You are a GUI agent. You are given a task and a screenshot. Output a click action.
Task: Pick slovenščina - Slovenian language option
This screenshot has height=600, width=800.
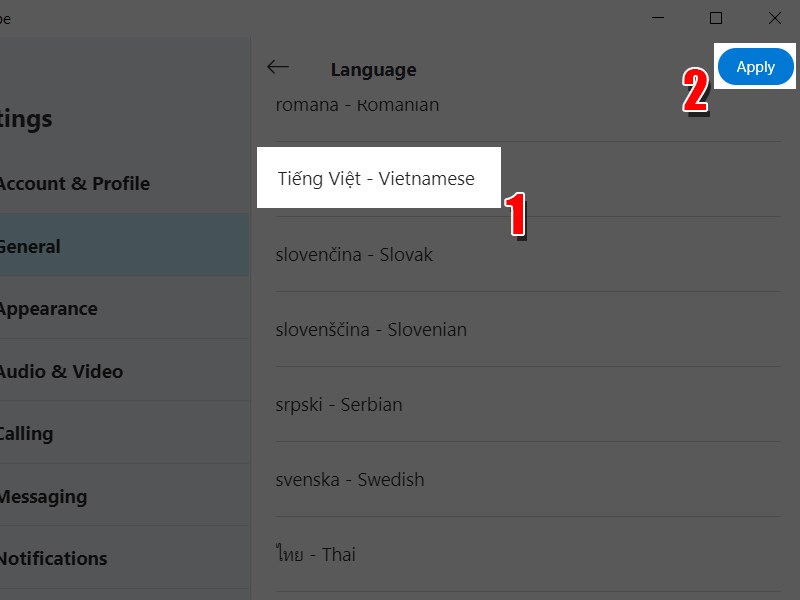371,330
